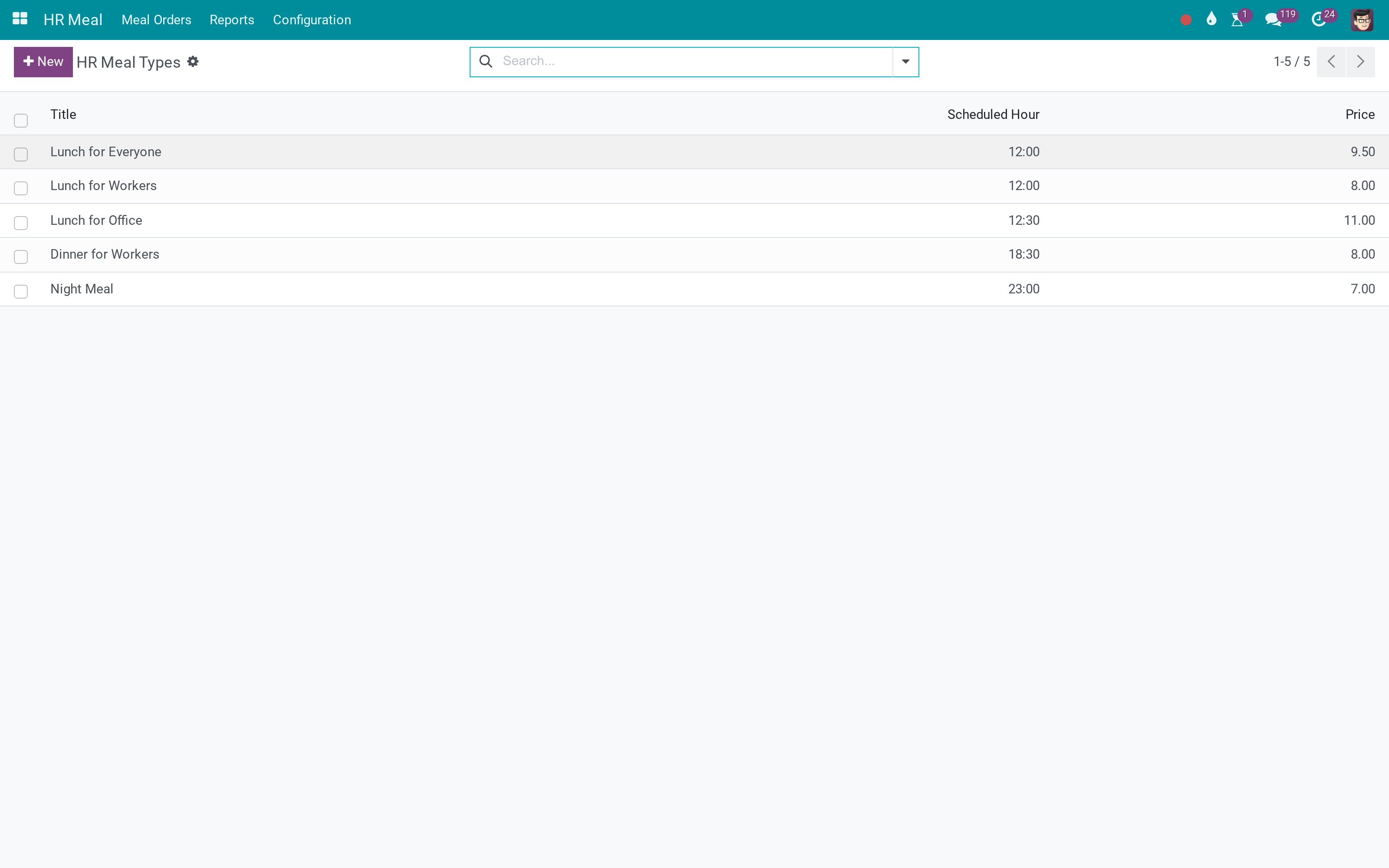Open the Meal Orders menu
Screen dimensions: 1389x868
pos(156,20)
